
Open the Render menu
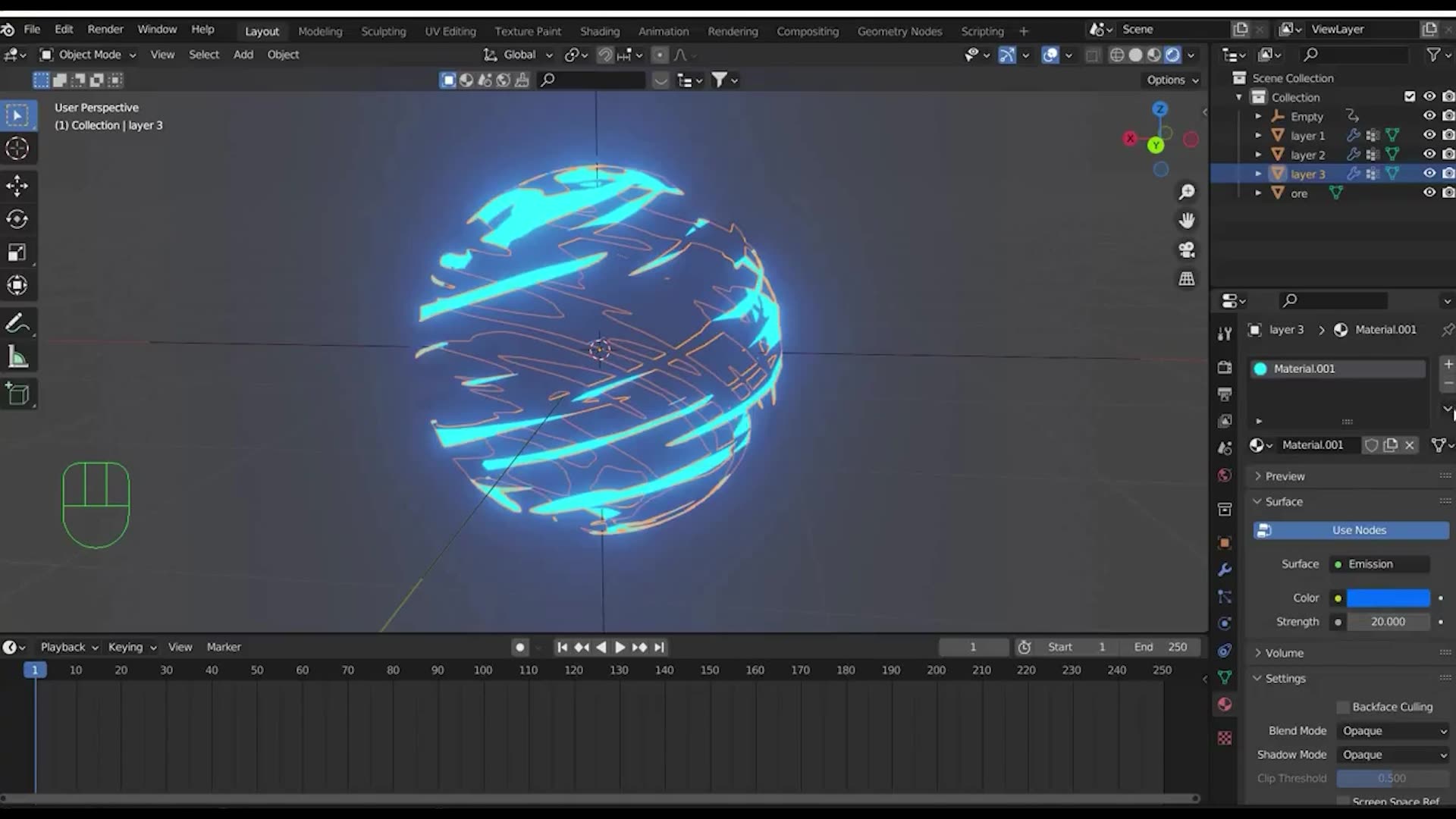coord(105,29)
